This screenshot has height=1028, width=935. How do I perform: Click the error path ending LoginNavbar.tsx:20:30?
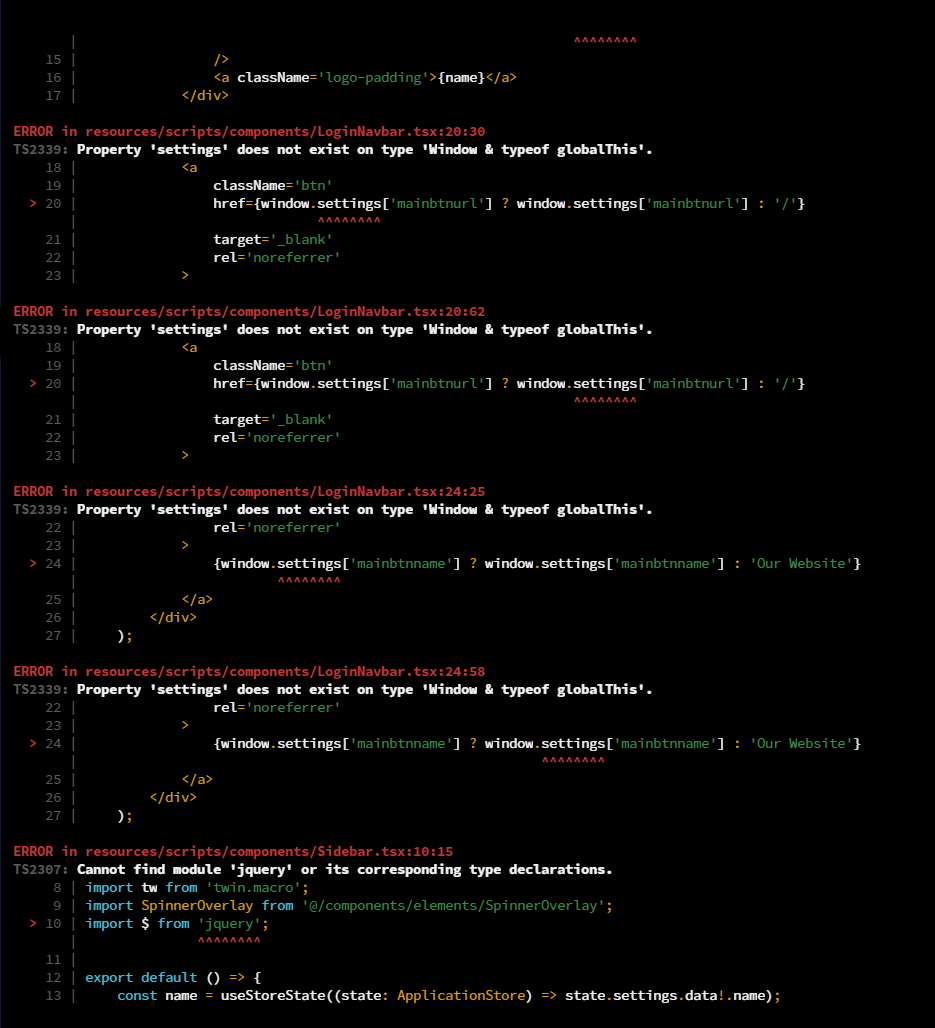pyautogui.click(x=285, y=132)
